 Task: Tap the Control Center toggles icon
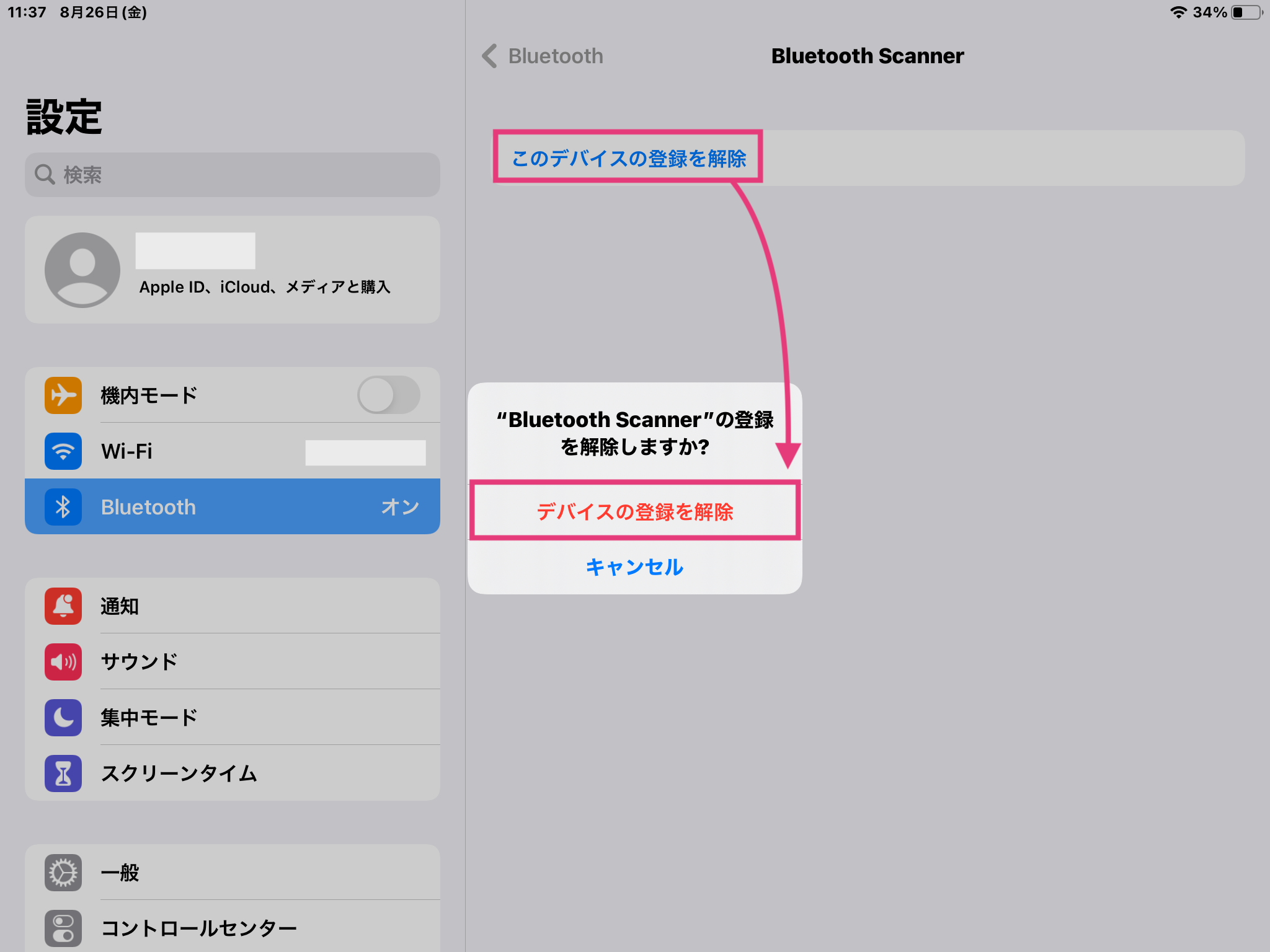63,928
